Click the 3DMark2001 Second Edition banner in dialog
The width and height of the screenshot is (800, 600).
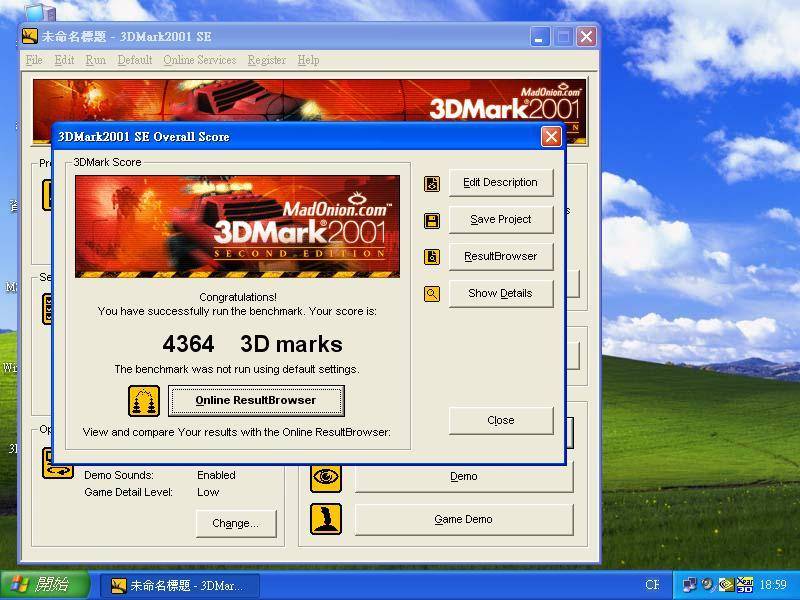tap(237, 227)
